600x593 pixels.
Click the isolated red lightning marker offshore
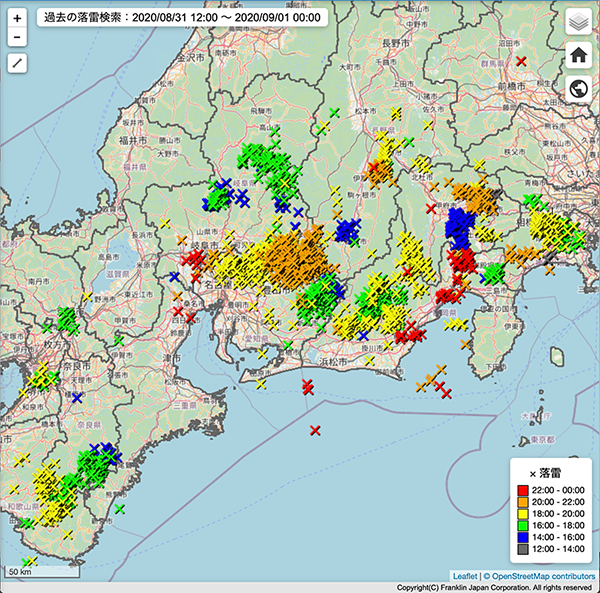(315, 430)
